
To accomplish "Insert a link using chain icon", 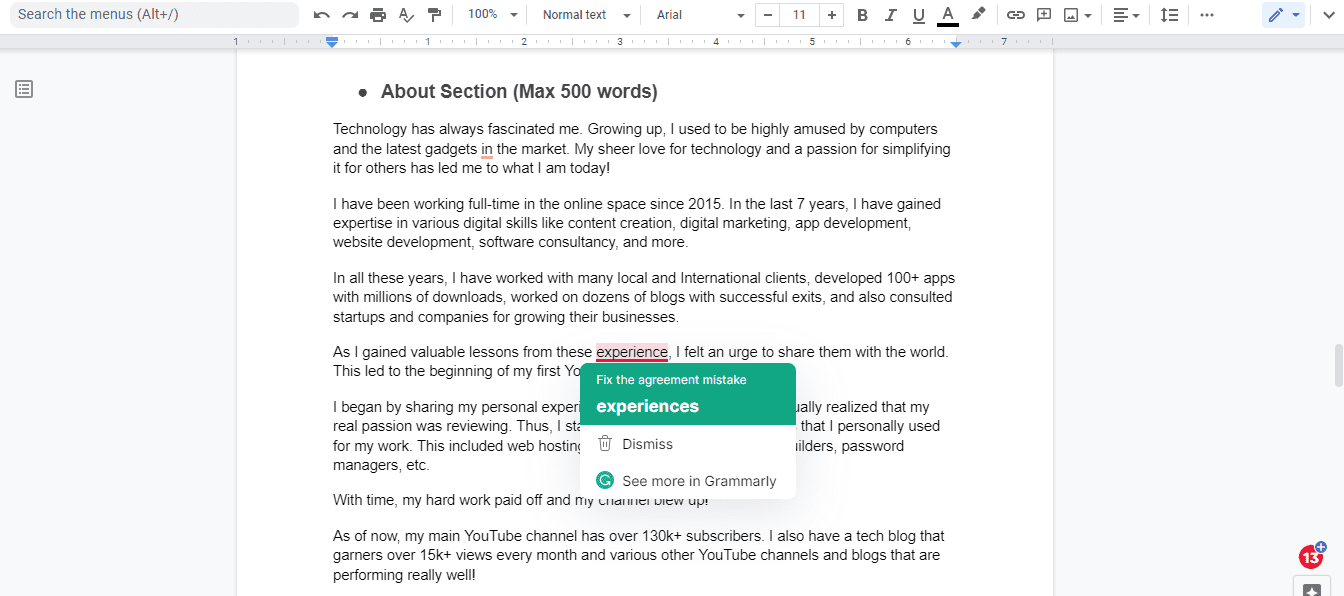I will click(x=1015, y=15).
